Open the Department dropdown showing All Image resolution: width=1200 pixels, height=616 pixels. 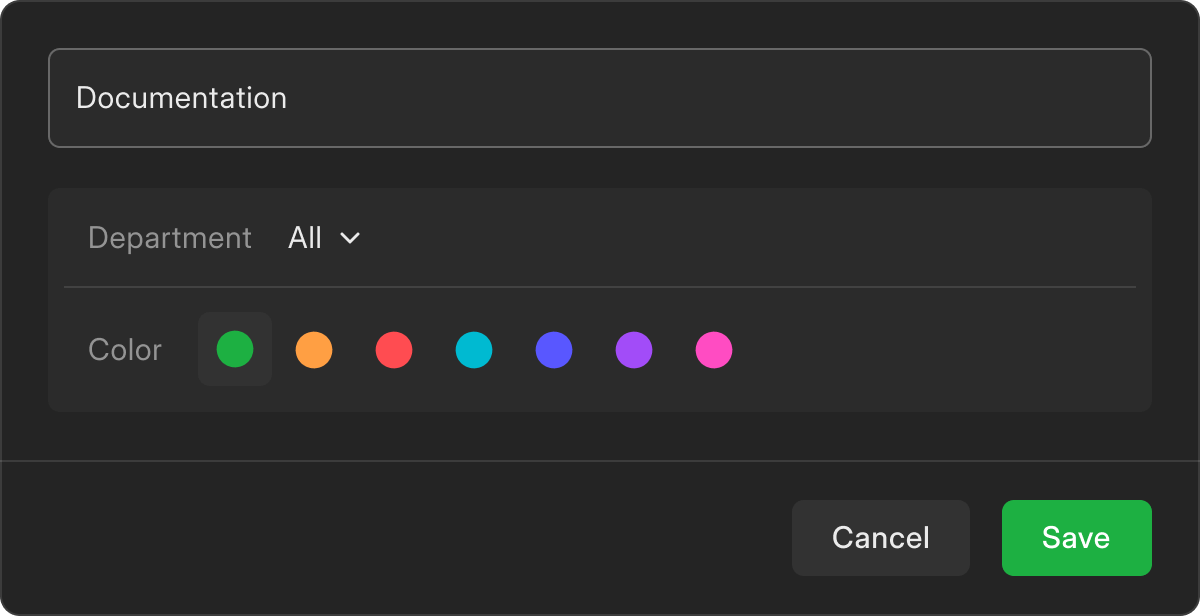323,238
